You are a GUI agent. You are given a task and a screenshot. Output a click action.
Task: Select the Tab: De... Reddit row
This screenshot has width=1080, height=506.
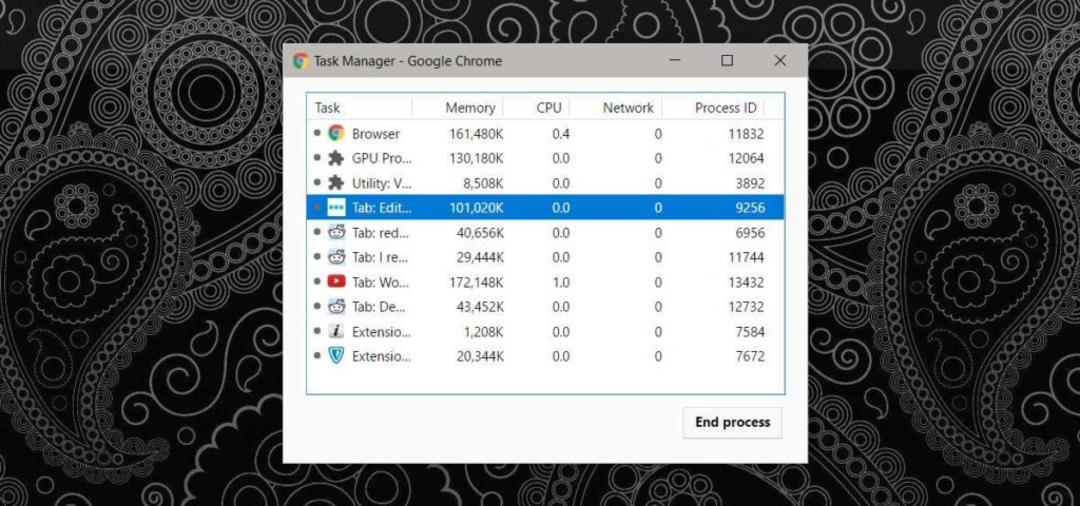coord(545,306)
